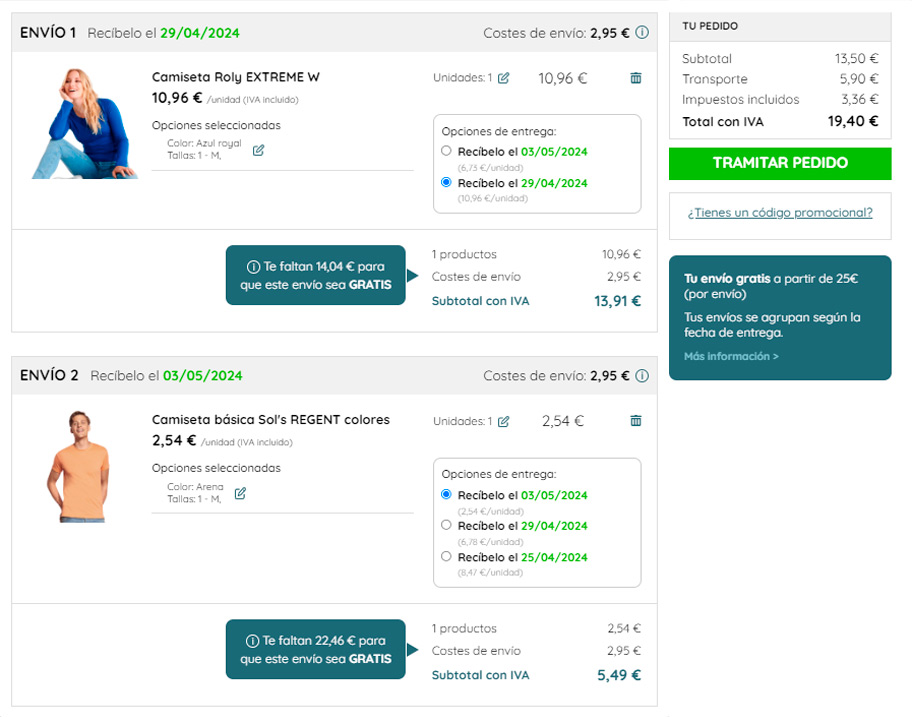Edit Arena color and size options

coord(240,493)
